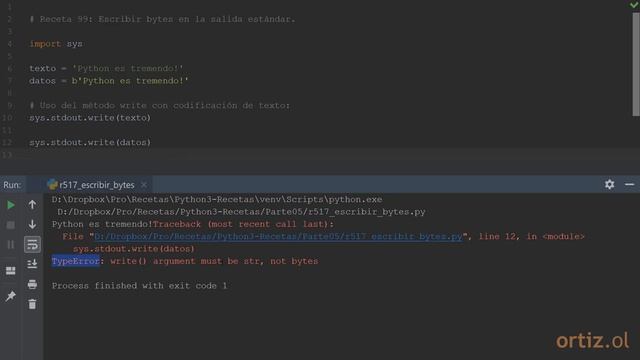The height and width of the screenshot is (360, 640).
Task: Click the editor vertical scrollbar
Action: click(636, 64)
